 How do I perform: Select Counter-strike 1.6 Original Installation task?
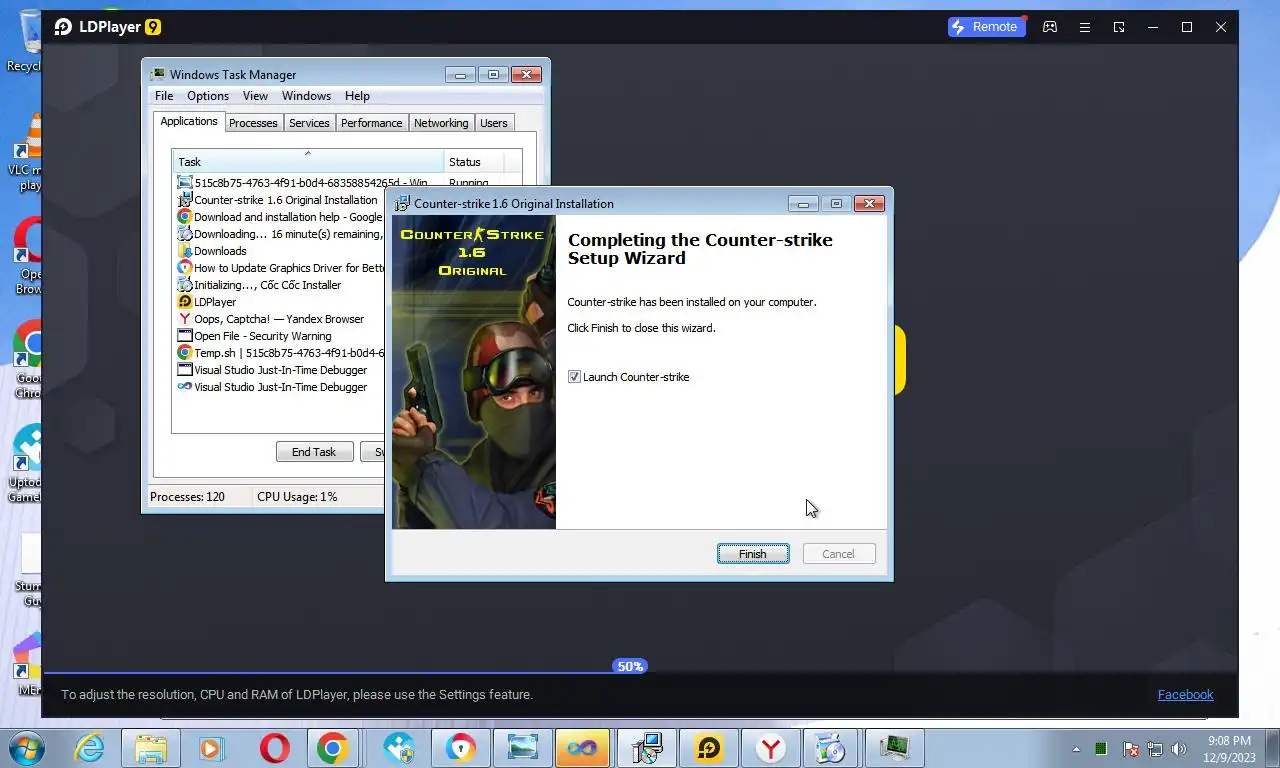pos(278,200)
